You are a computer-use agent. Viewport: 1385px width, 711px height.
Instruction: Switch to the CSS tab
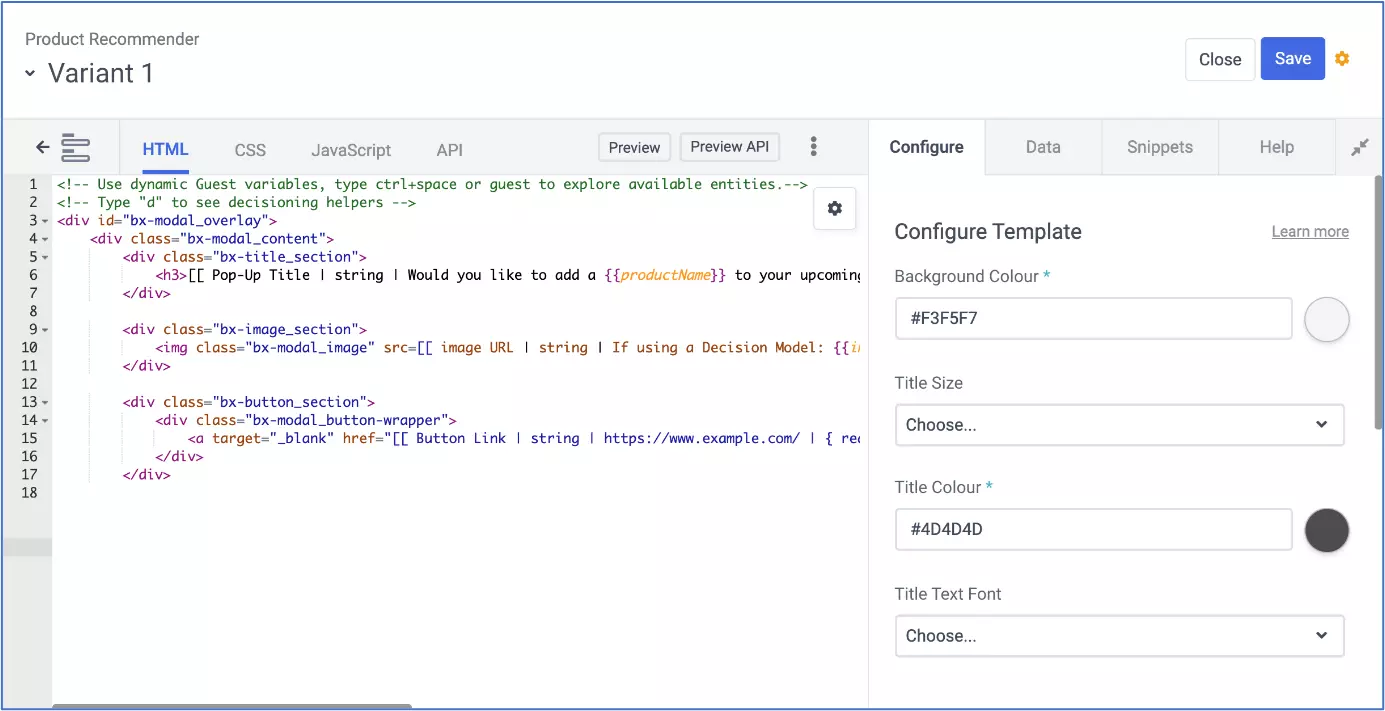pos(250,150)
